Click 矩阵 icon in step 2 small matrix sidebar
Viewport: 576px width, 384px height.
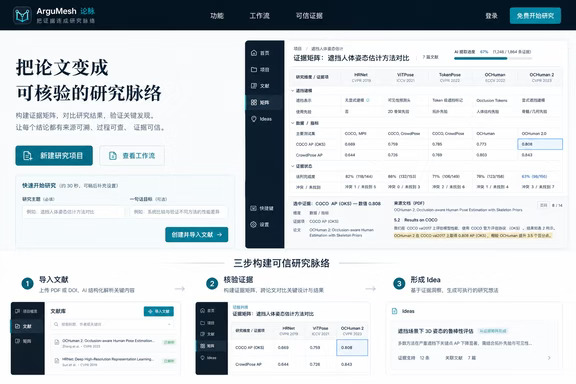point(202,346)
